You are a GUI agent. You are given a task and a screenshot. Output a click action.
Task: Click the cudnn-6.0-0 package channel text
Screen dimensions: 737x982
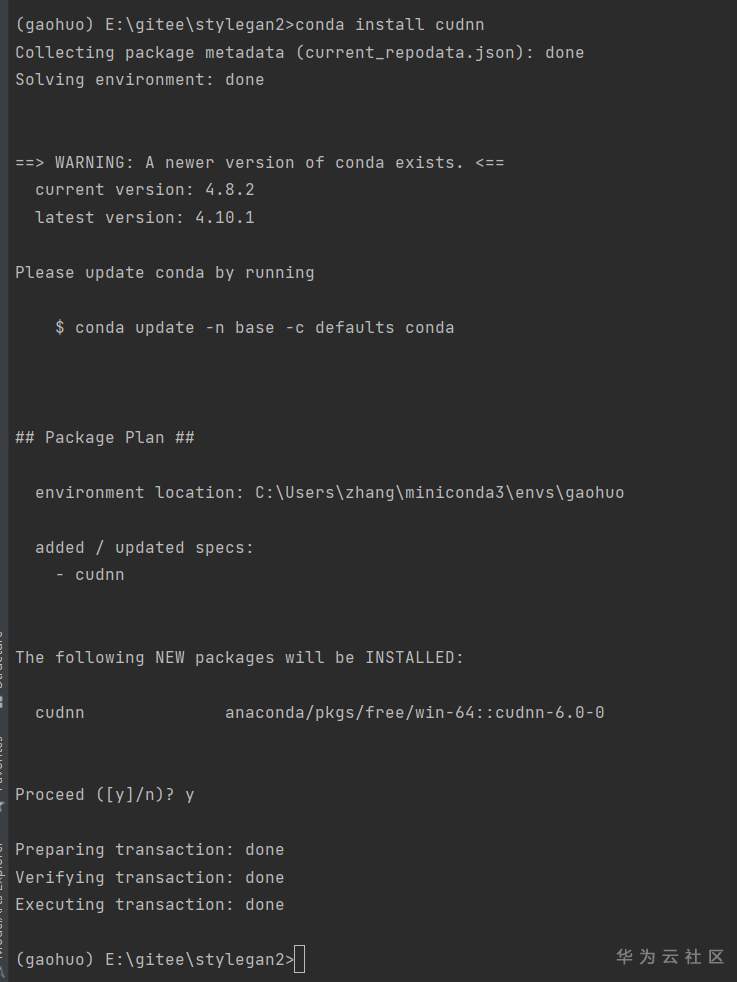click(414, 713)
